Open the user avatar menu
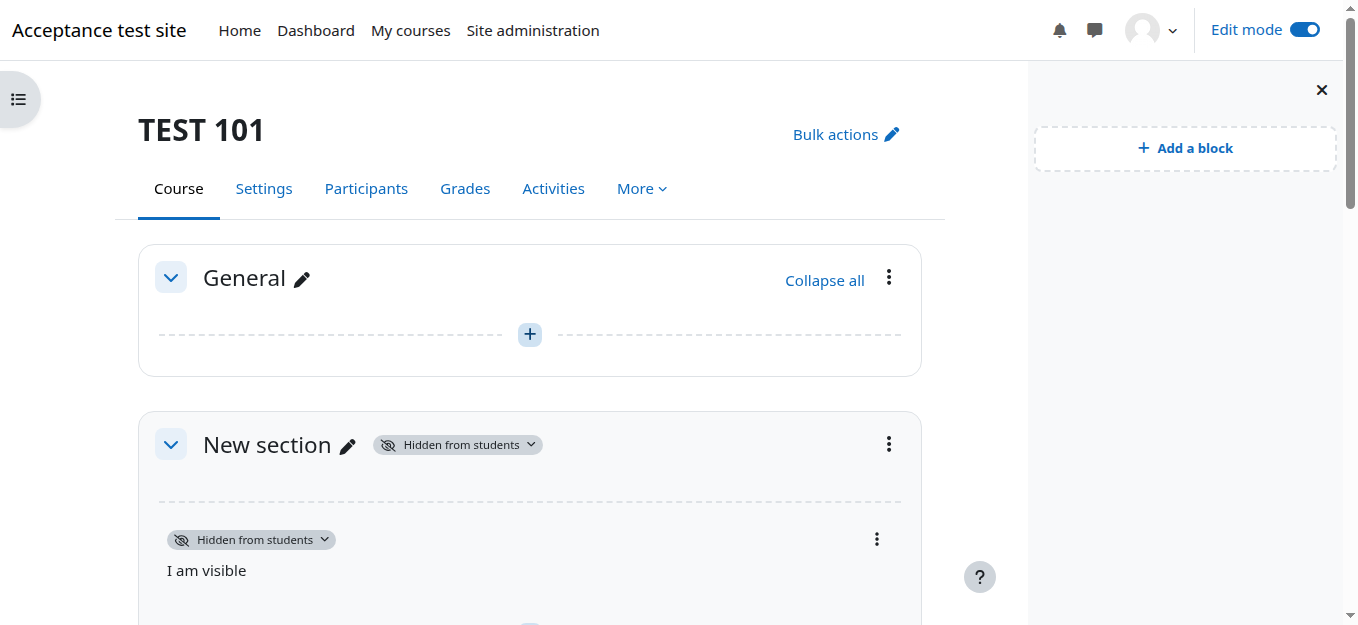 point(1151,30)
